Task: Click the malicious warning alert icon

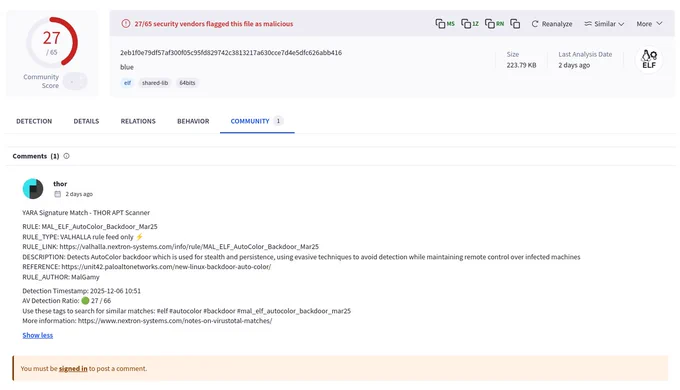Action: [125, 23]
